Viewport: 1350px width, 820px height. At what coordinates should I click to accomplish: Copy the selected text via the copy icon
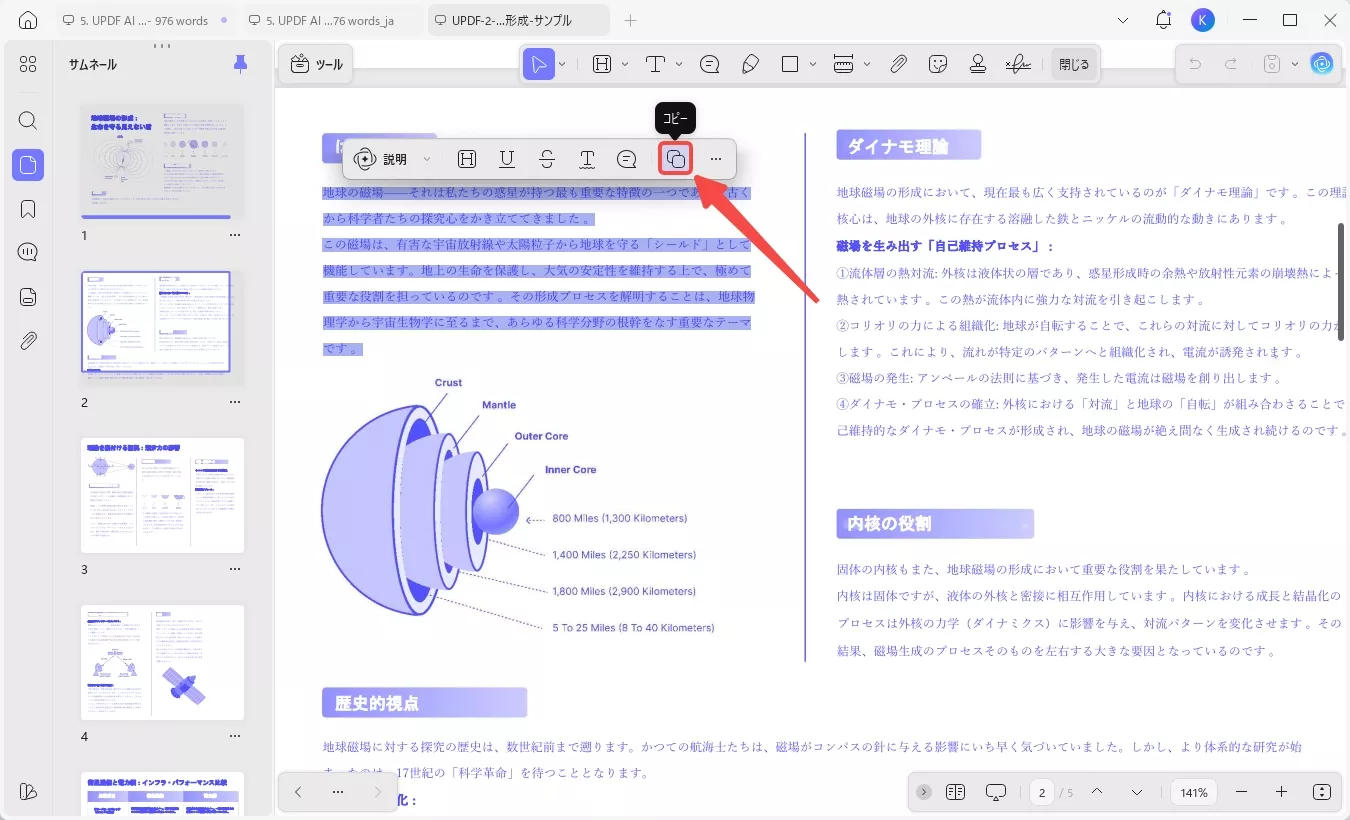[x=675, y=158]
